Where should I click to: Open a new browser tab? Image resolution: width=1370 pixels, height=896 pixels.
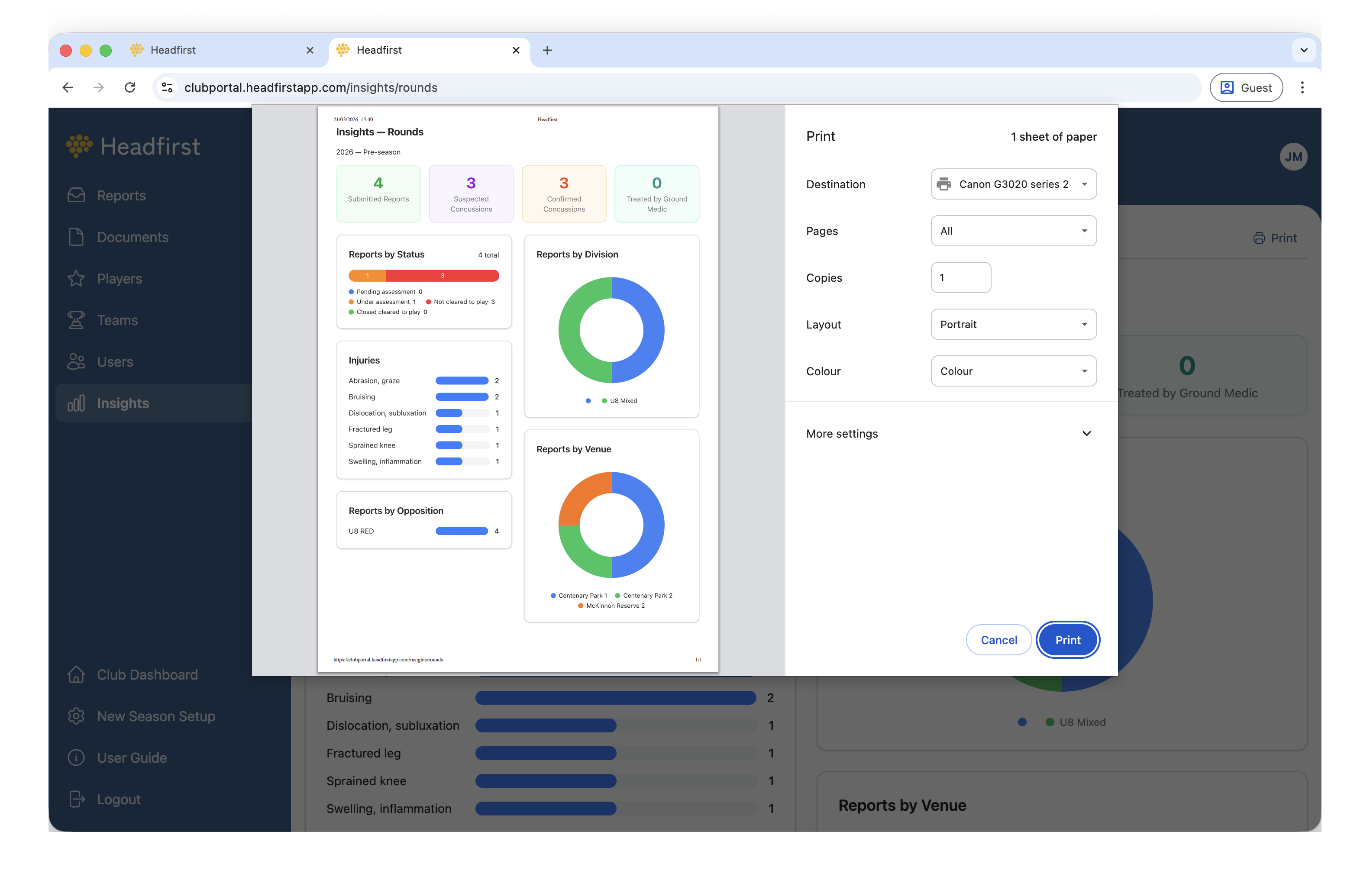(x=547, y=51)
